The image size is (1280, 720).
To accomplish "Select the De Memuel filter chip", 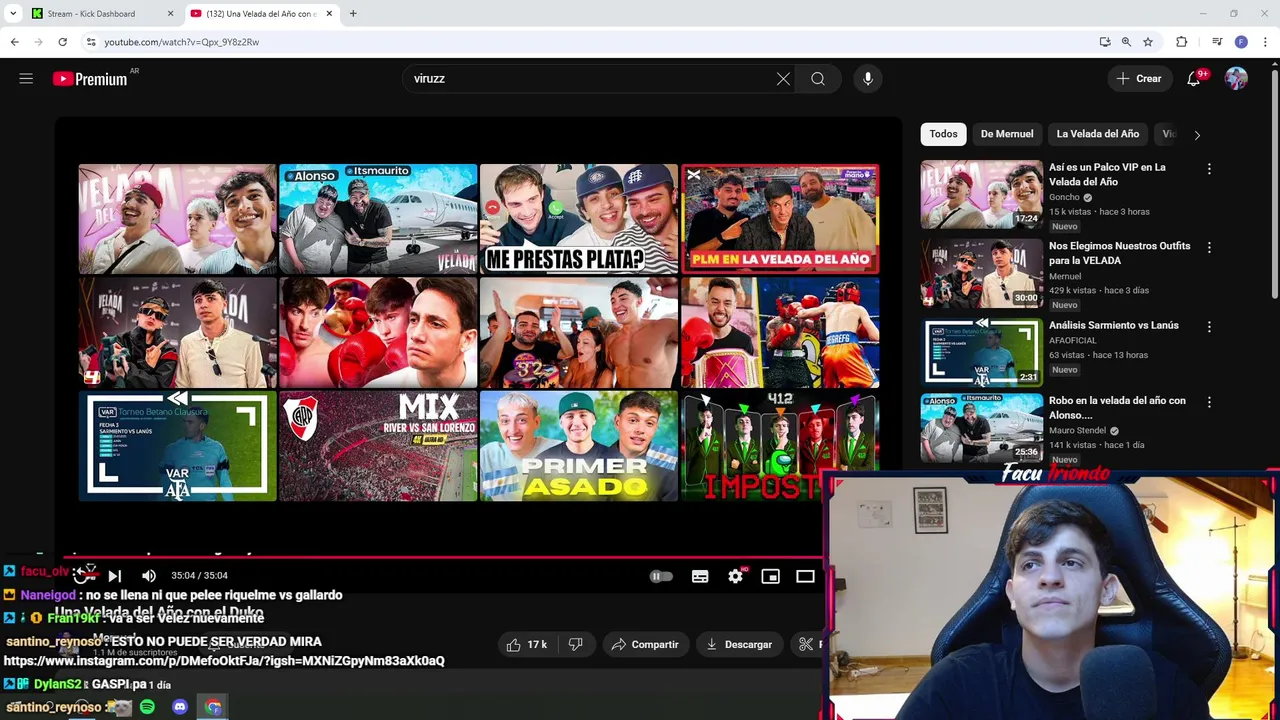I will [1007, 134].
